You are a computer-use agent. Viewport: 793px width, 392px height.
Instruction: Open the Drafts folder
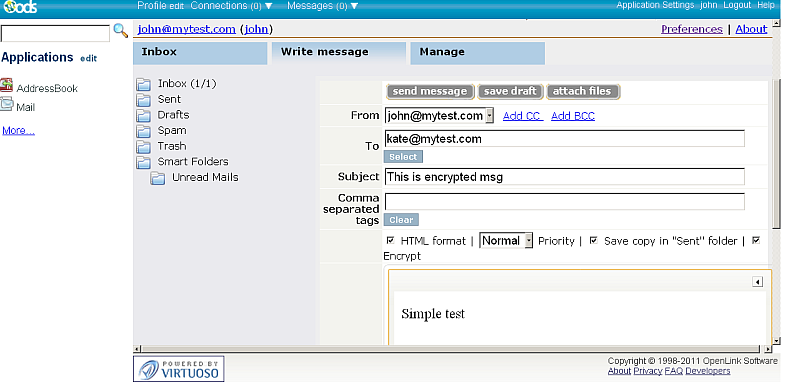[173, 115]
